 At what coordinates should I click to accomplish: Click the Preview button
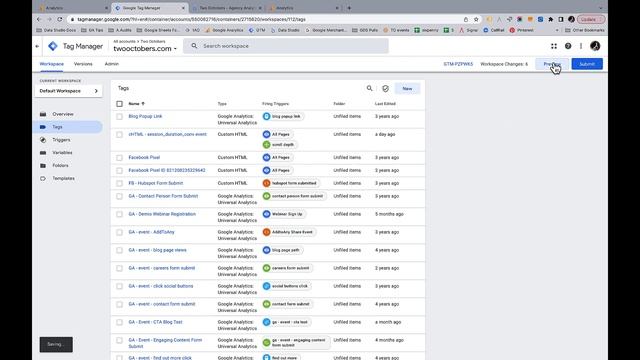pyautogui.click(x=552, y=64)
